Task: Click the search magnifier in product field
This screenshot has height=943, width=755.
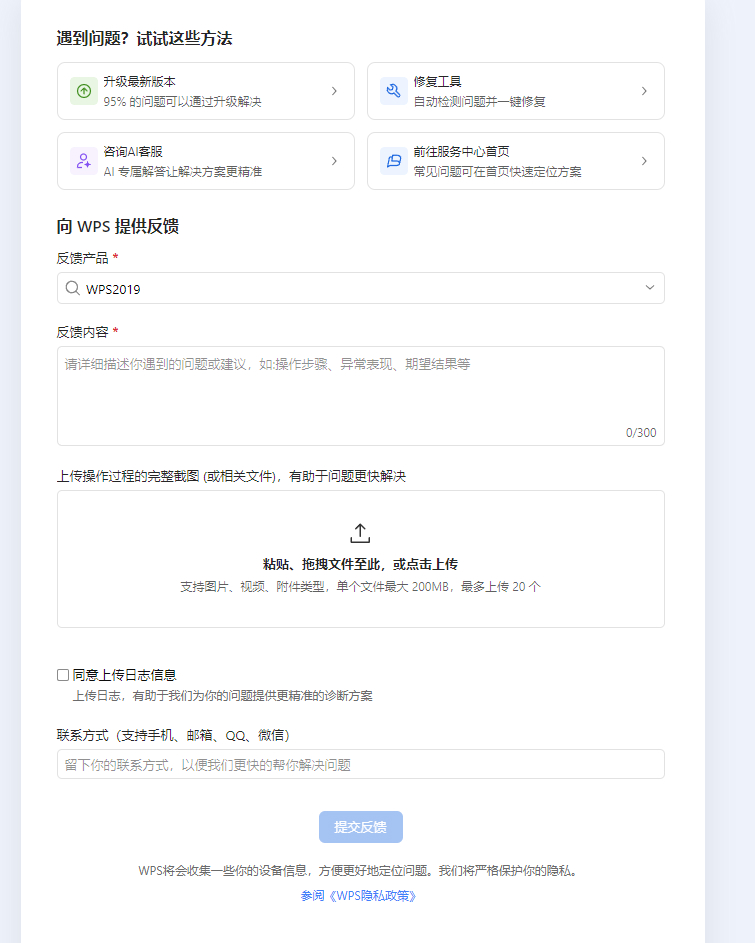Action: [x=73, y=288]
